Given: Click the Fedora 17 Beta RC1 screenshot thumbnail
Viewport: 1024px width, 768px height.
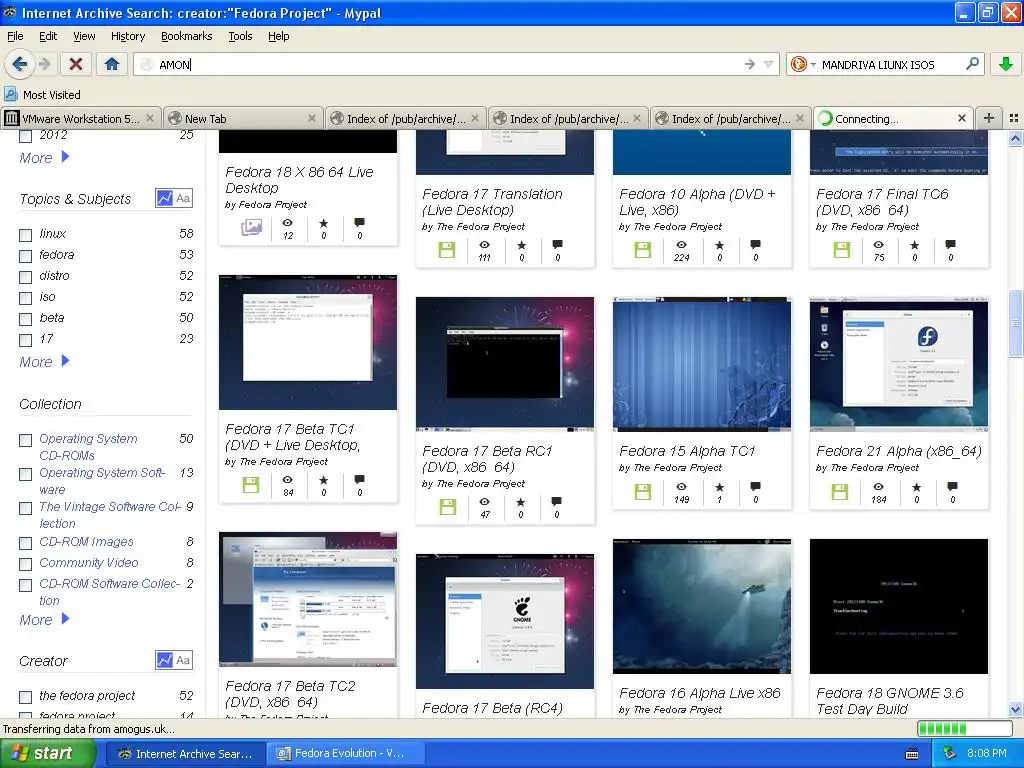Looking at the screenshot, I should pyautogui.click(x=505, y=364).
